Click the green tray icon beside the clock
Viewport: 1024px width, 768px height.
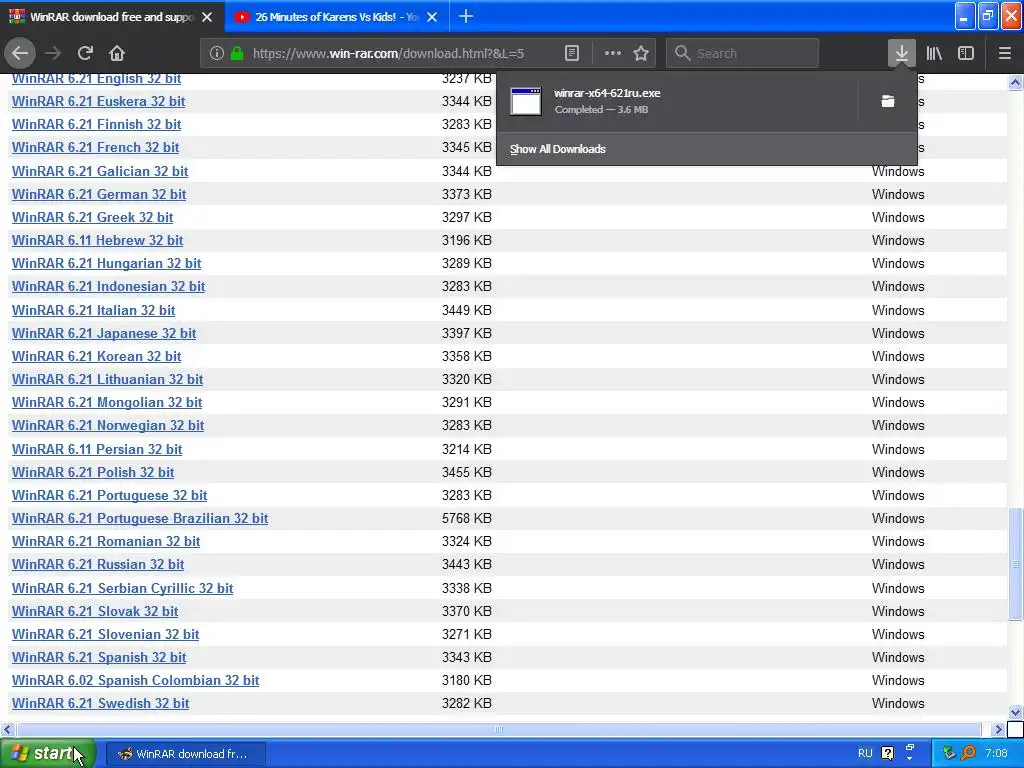(x=949, y=753)
